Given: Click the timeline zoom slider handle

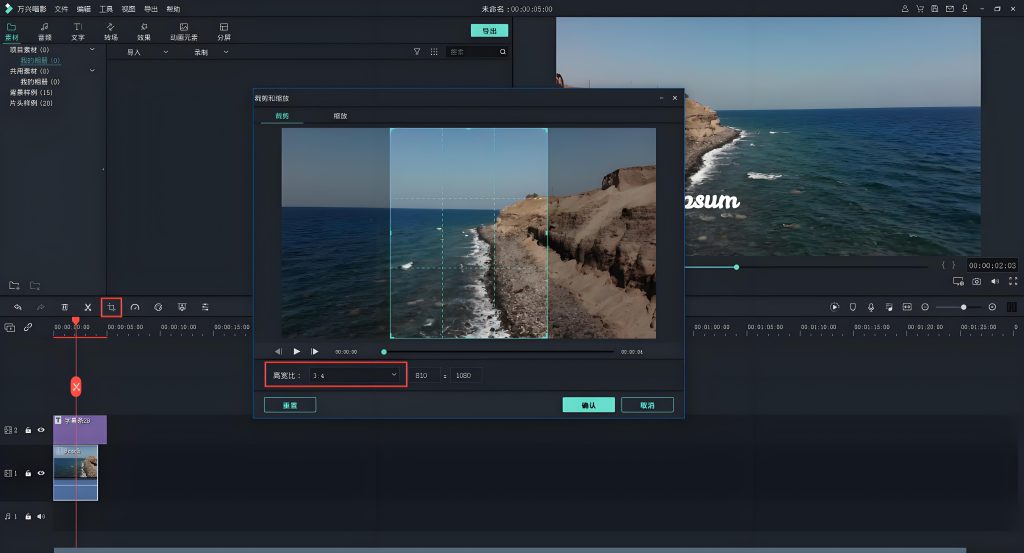Looking at the screenshot, I should pos(964,307).
